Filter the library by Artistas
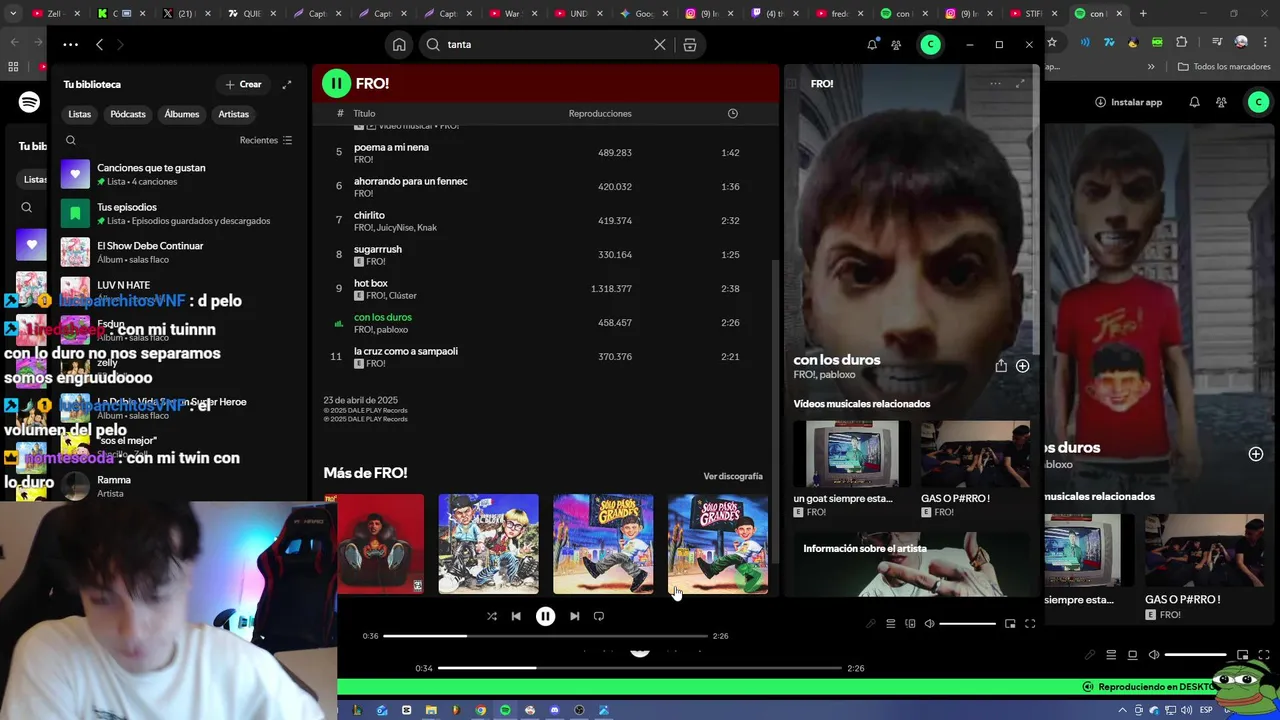1280x720 pixels. [234, 114]
